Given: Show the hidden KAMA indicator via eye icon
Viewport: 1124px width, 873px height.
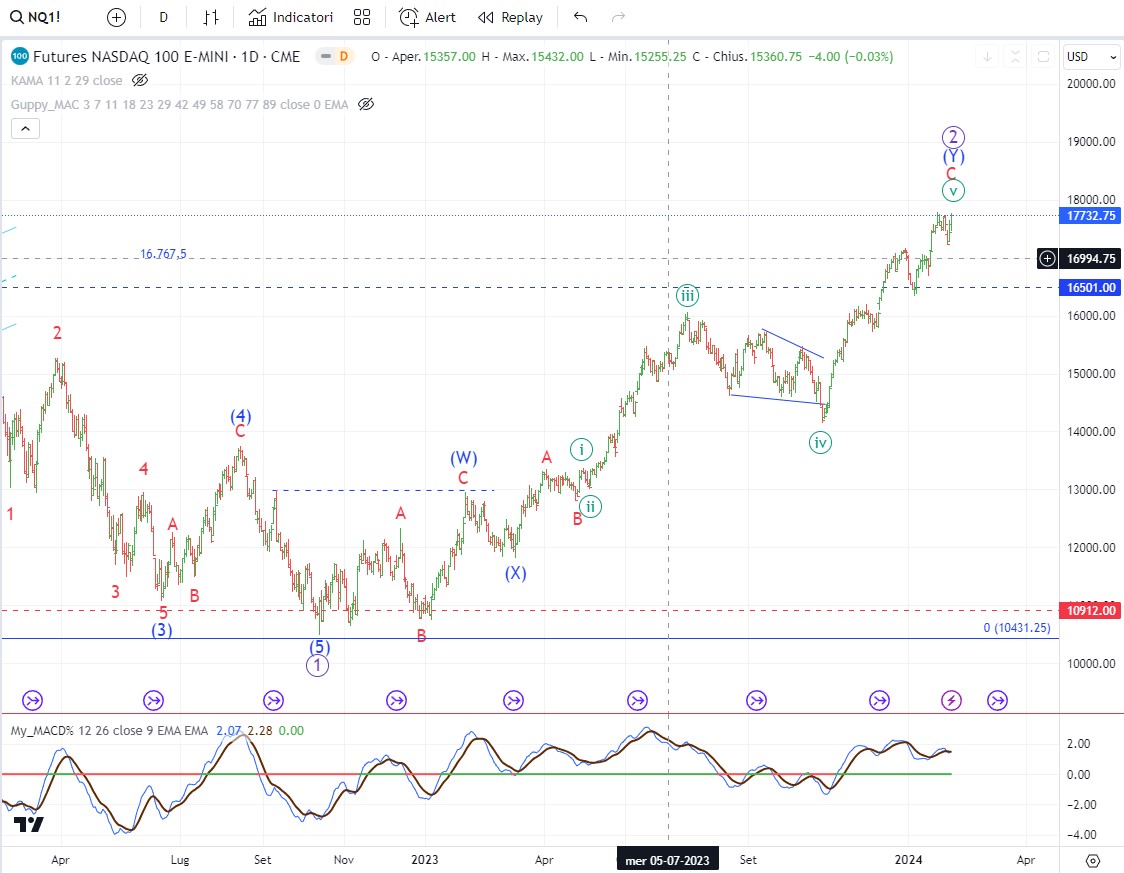Looking at the screenshot, I should (140, 80).
